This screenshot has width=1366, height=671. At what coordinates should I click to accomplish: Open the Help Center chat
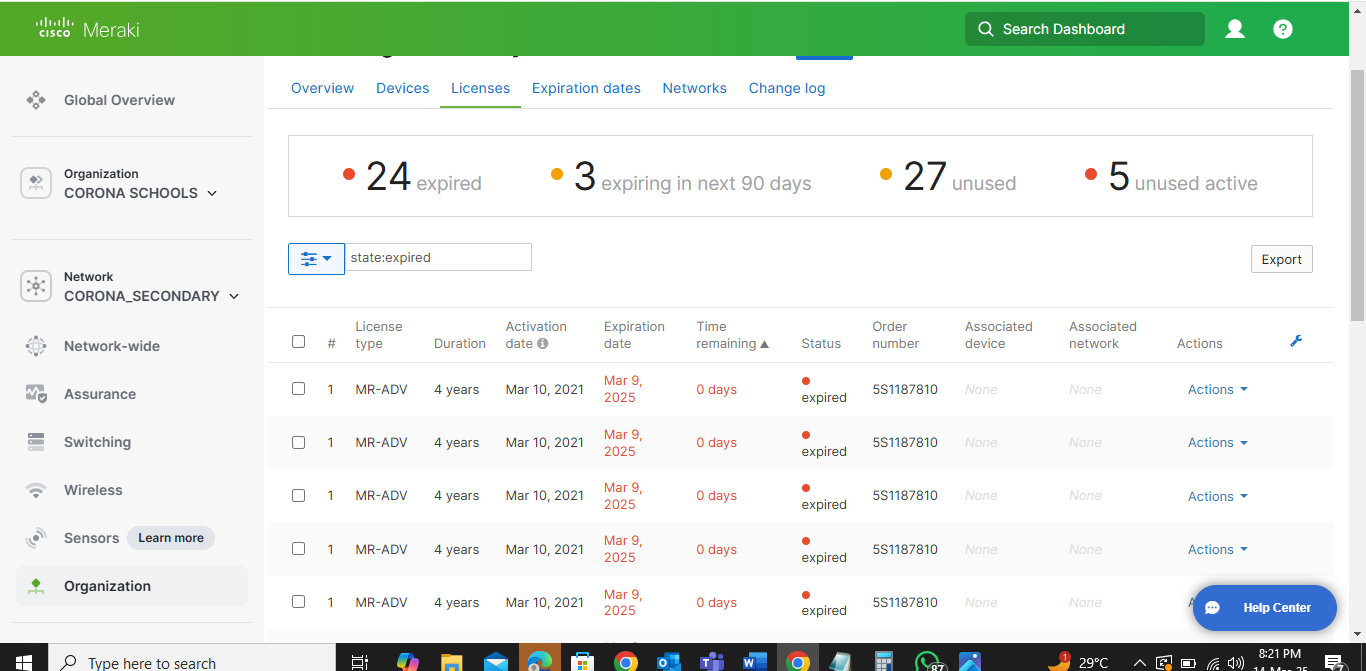(x=1264, y=607)
